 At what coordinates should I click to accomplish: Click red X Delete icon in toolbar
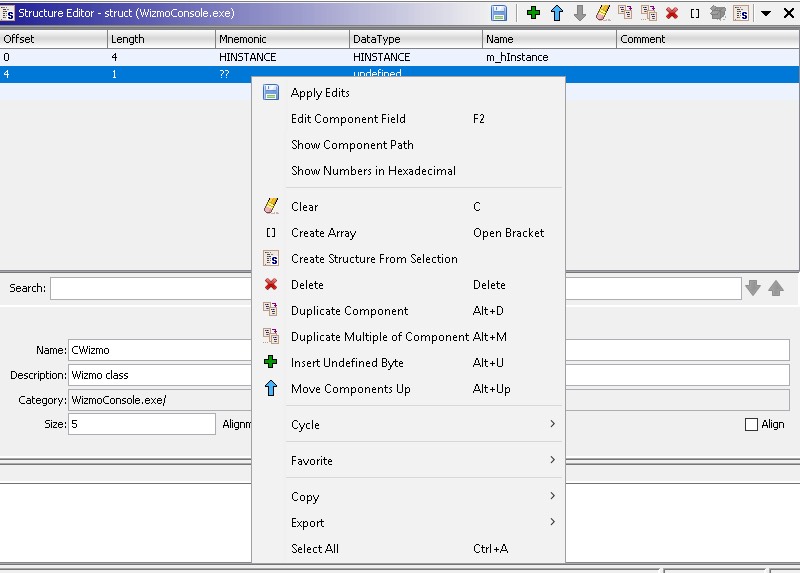coord(672,13)
